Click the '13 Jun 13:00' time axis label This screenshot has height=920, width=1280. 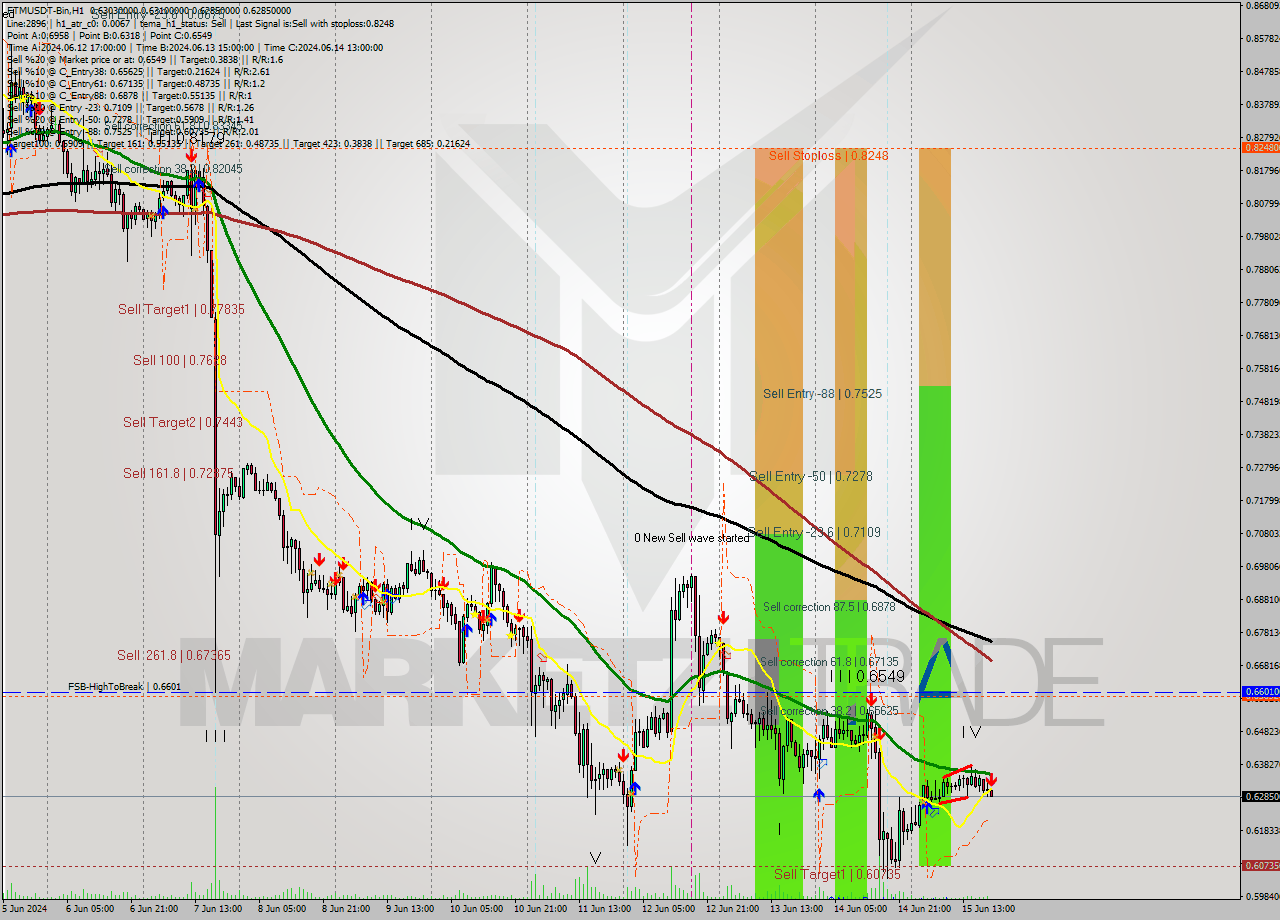pos(796,909)
